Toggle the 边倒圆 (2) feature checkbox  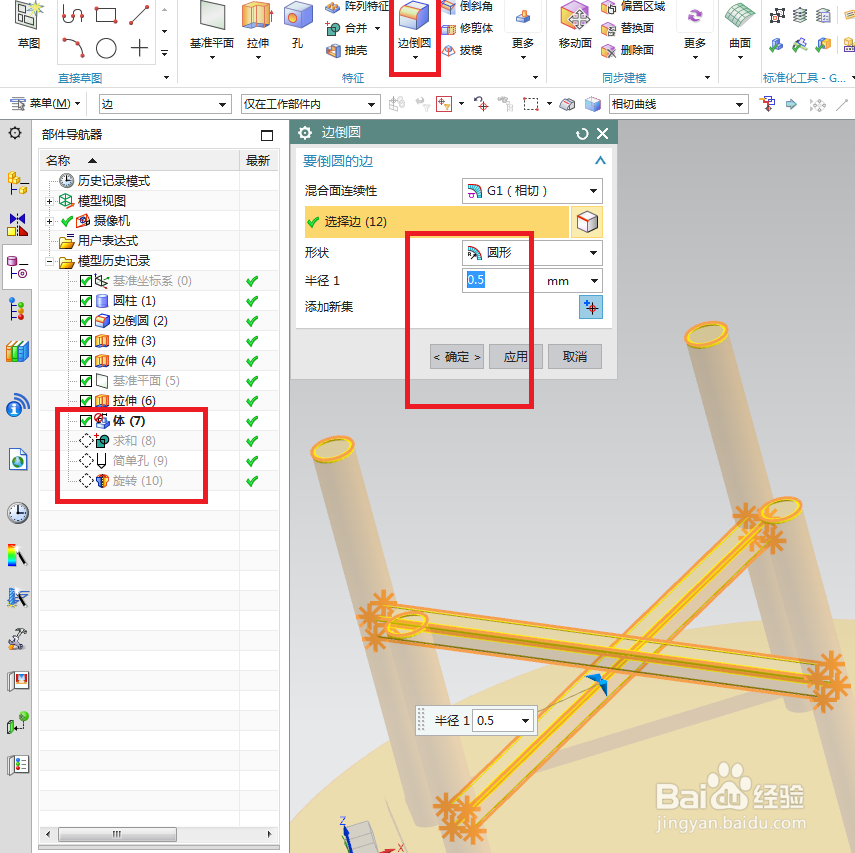pyautogui.click(x=86, y=321)
